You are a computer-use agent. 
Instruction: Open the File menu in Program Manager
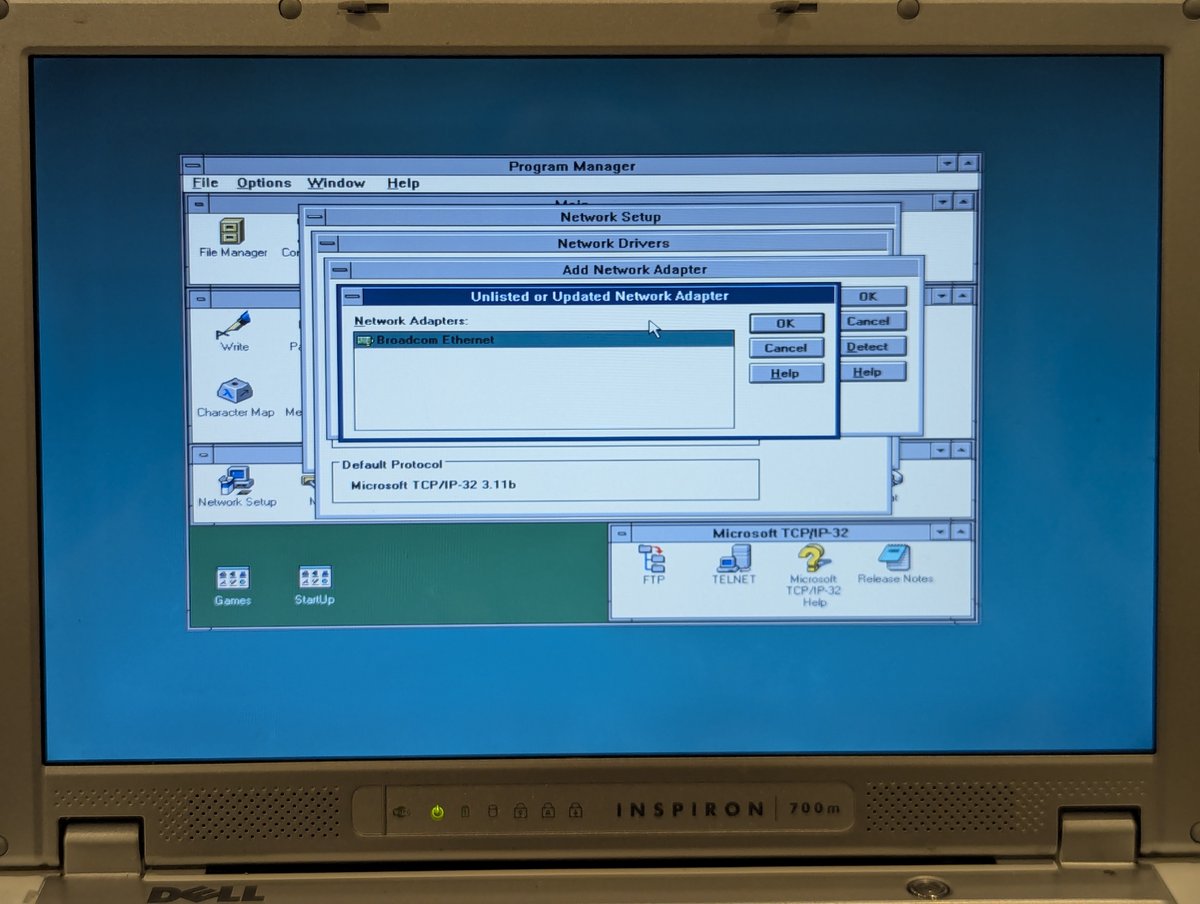click(205, 183)
